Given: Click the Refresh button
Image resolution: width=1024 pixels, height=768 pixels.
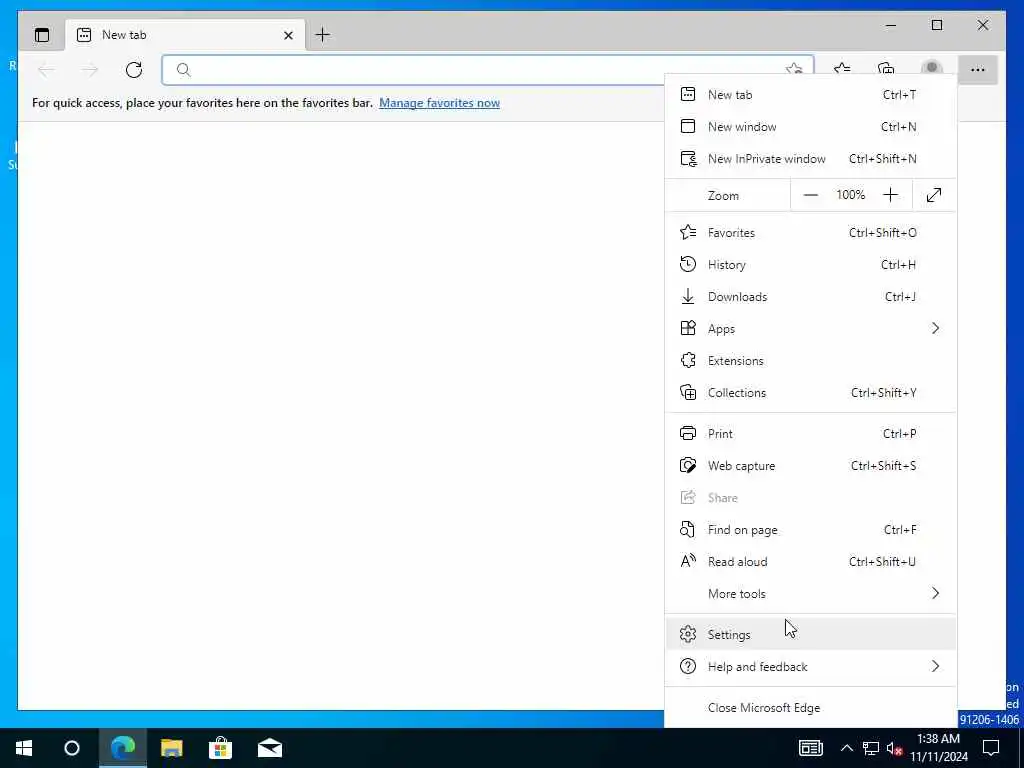Looking at the screenshot, I should click(134, 70).
